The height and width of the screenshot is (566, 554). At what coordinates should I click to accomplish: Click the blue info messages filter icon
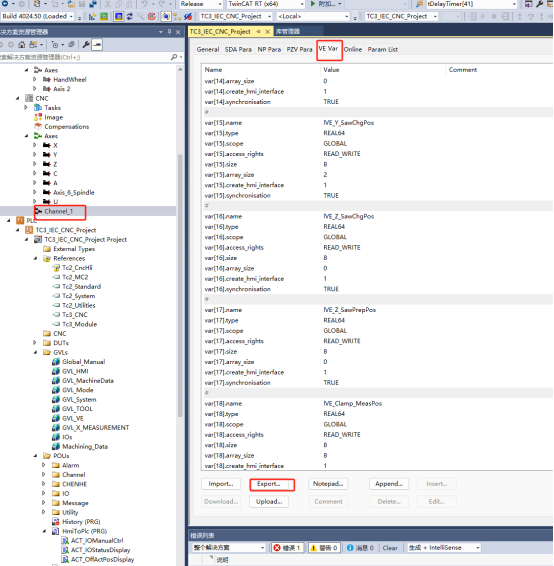point(350,548)
